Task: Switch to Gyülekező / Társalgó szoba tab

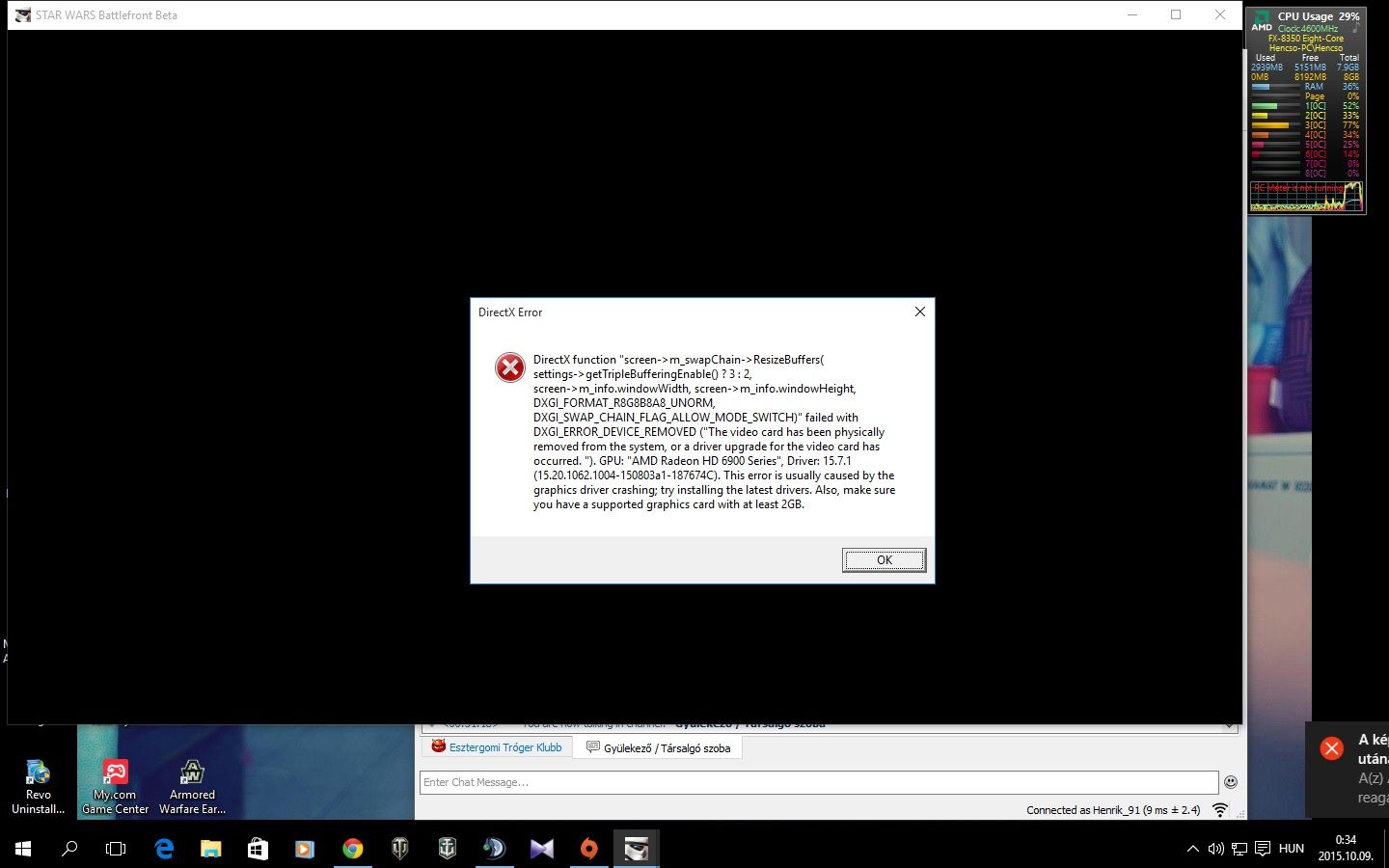Action: pos(658,747)
